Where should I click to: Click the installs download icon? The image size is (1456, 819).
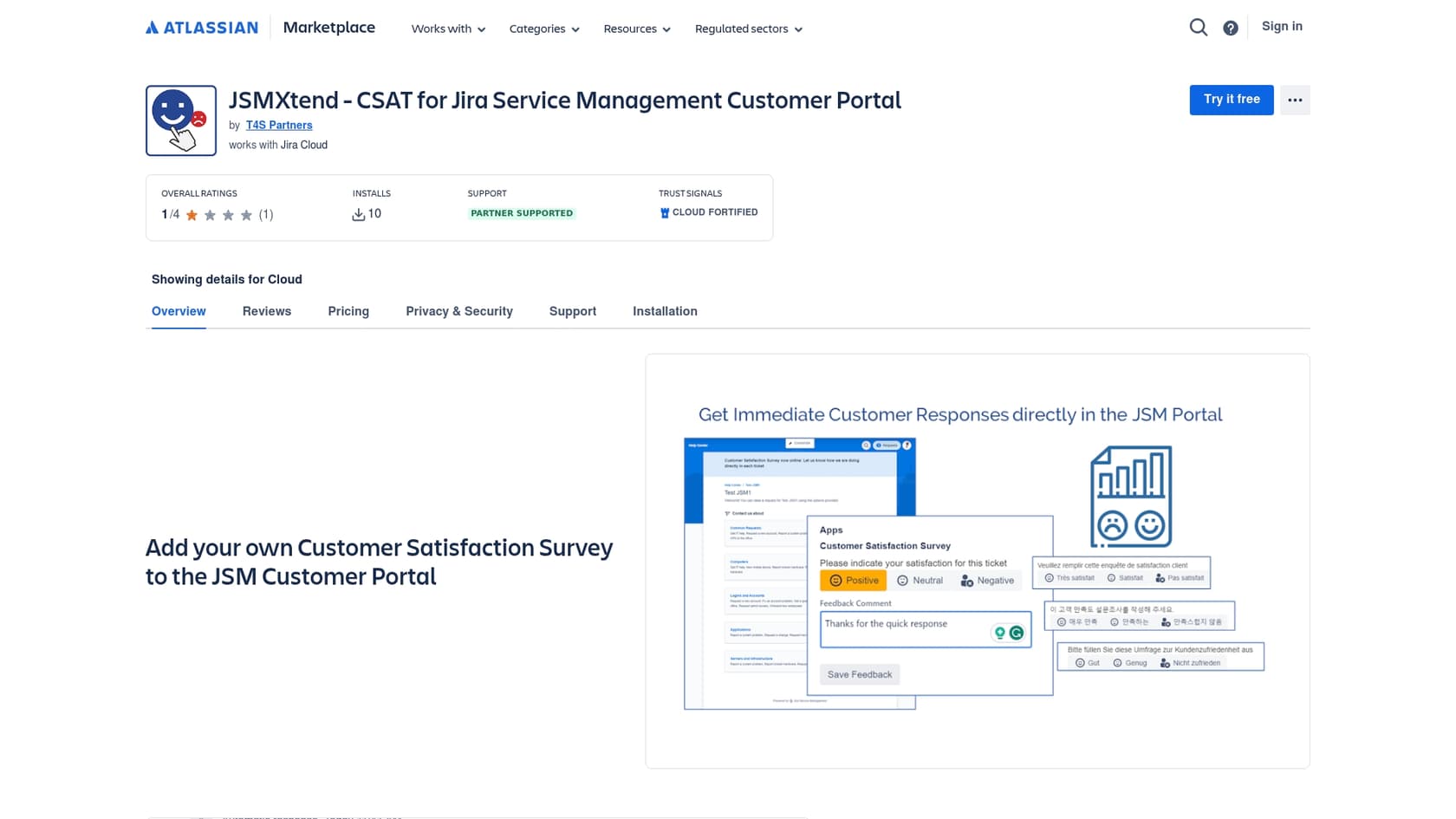coord(358,213)
